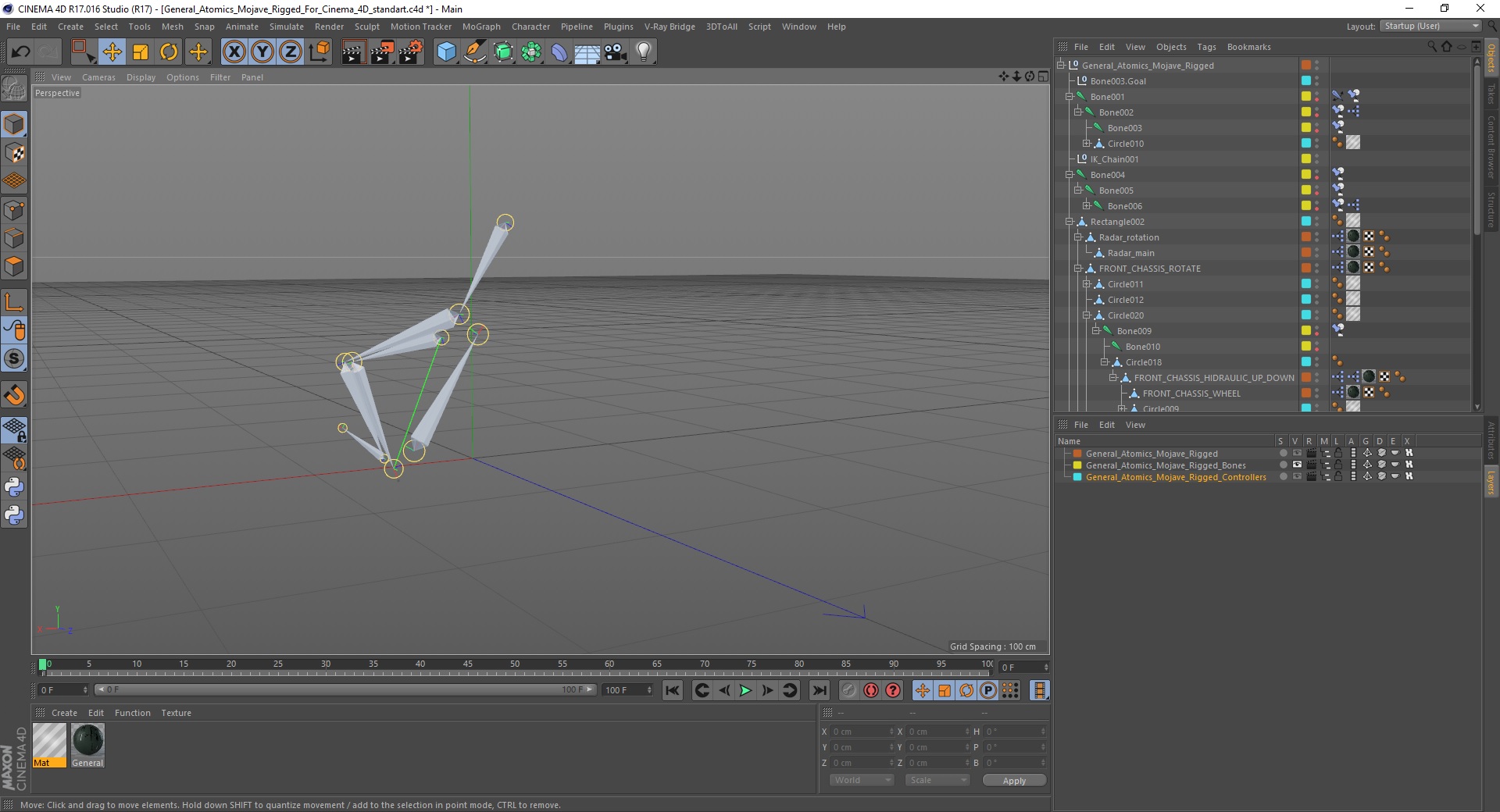Click General_Atomics_Mojave_Rigged layer color swatch
Viewport: 1500px width, 812px height.
click(1077, 454)
